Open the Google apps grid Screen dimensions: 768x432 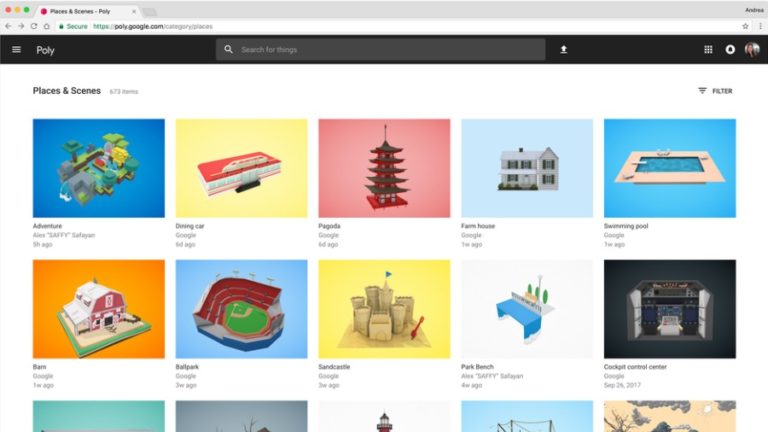708,49
